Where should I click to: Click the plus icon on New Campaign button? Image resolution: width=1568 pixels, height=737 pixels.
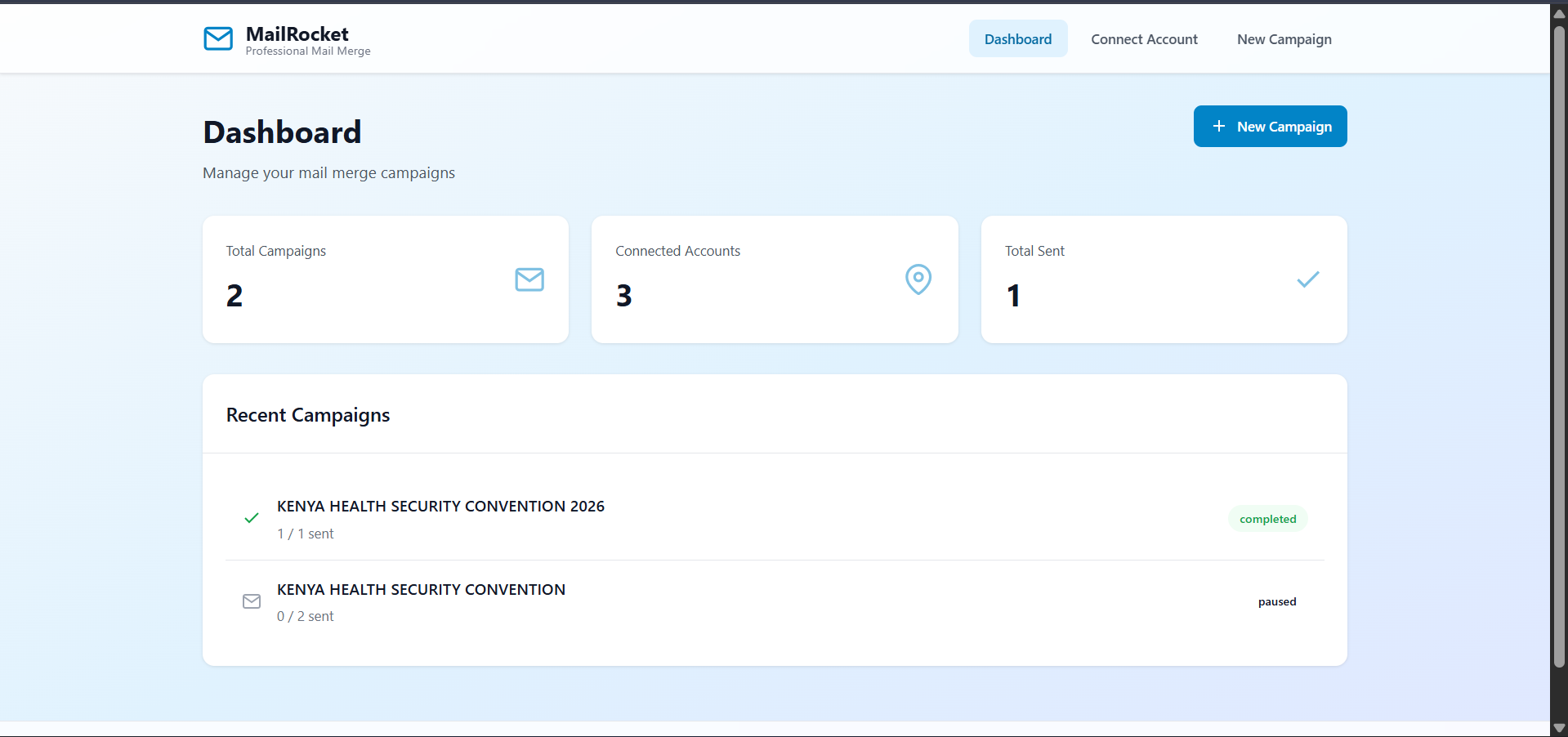pos(1219,127)
